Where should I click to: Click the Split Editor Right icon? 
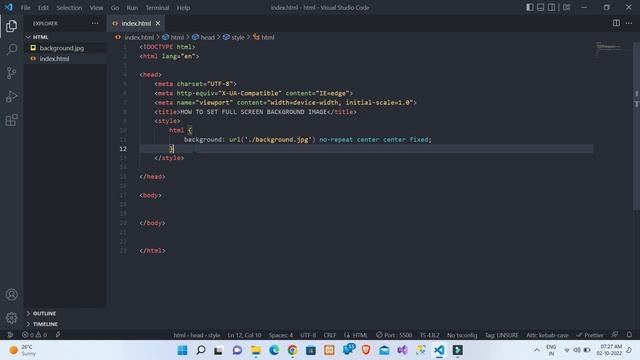[616, 23]
